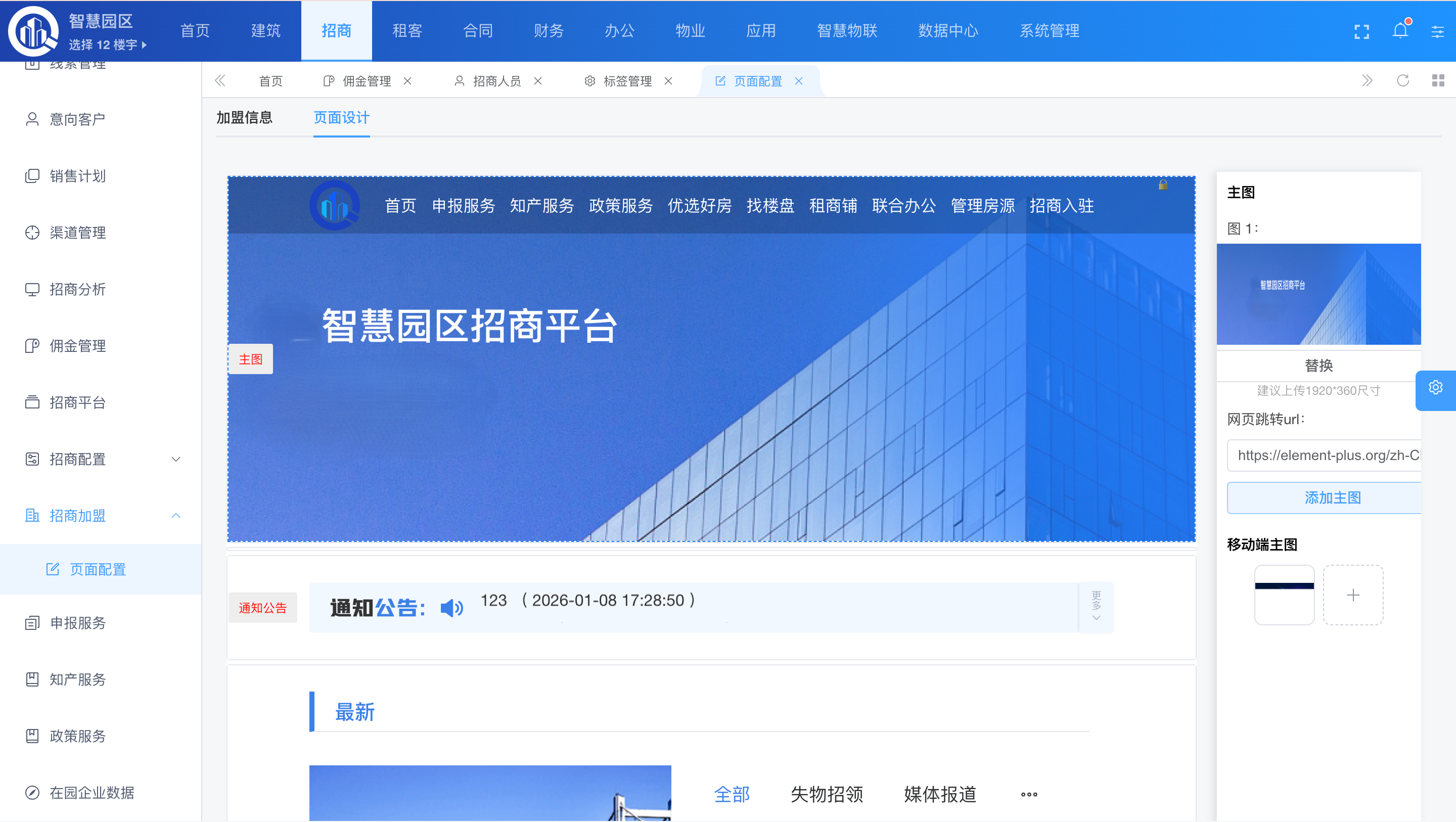
Task: Close the 标签管理 tab
Action: tap(668, 81)
